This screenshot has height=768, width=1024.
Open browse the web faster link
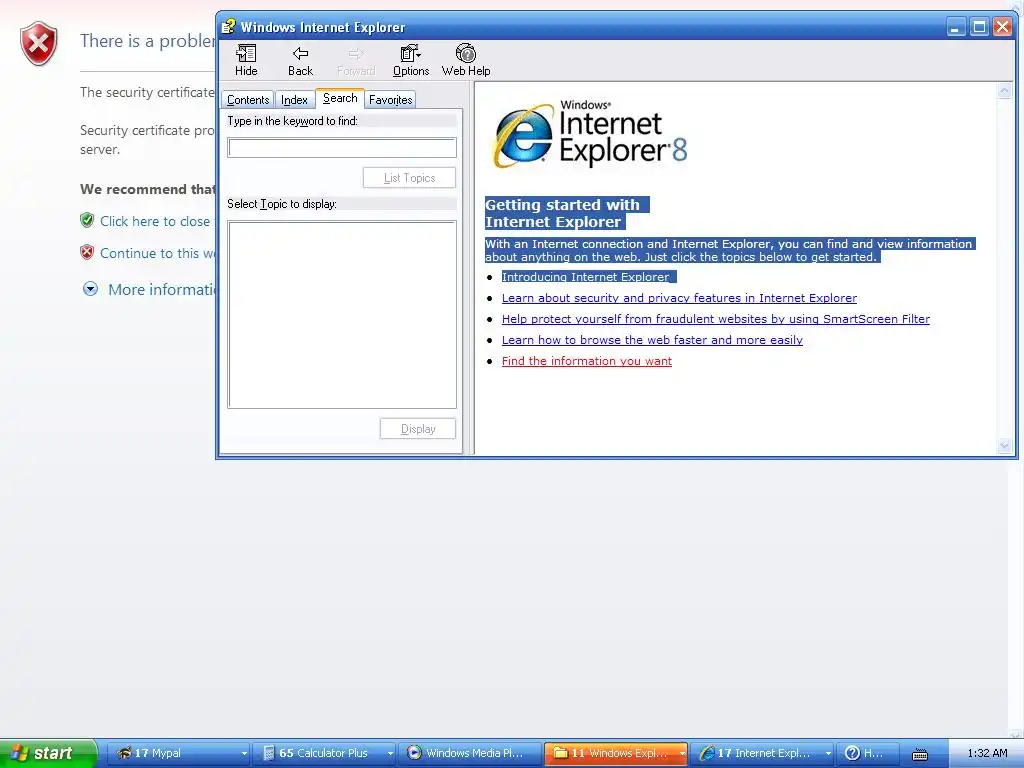point(652,340)
